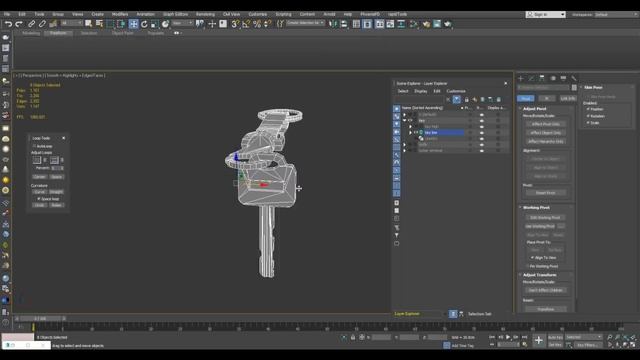Click Affect Hierarchy Only button
This screenshot has height=360, width=640.
click(x=545, y=141)
